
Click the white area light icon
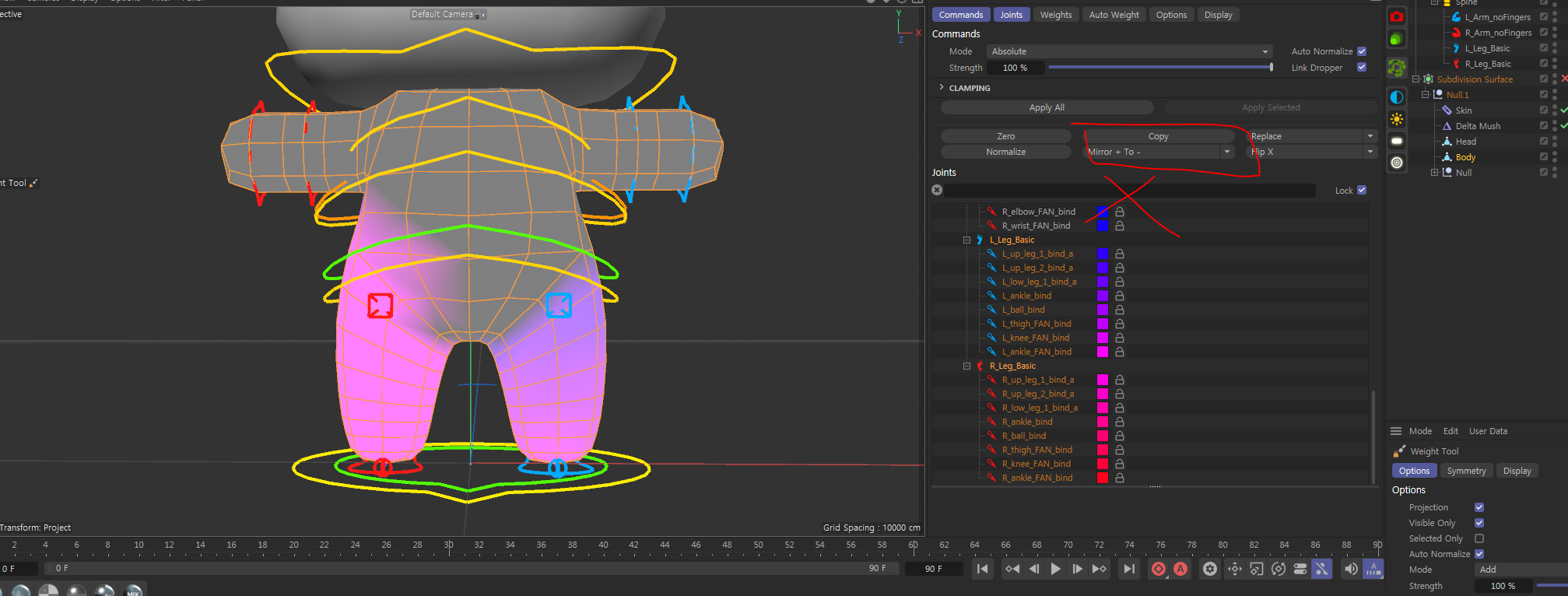pos(1397,141)
